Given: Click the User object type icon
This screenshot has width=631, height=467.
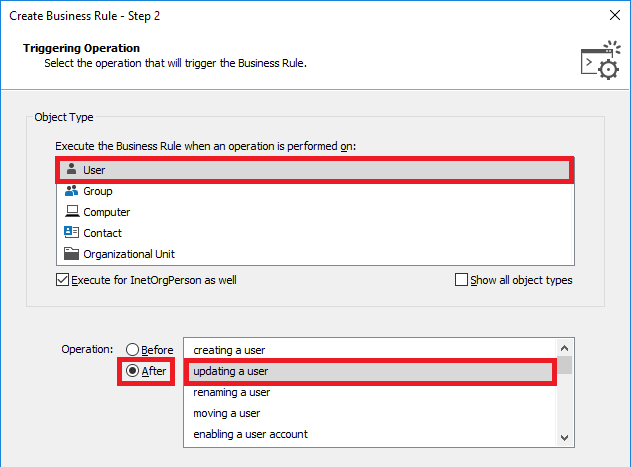Looking at the screenshot, I should click(72, 169).
